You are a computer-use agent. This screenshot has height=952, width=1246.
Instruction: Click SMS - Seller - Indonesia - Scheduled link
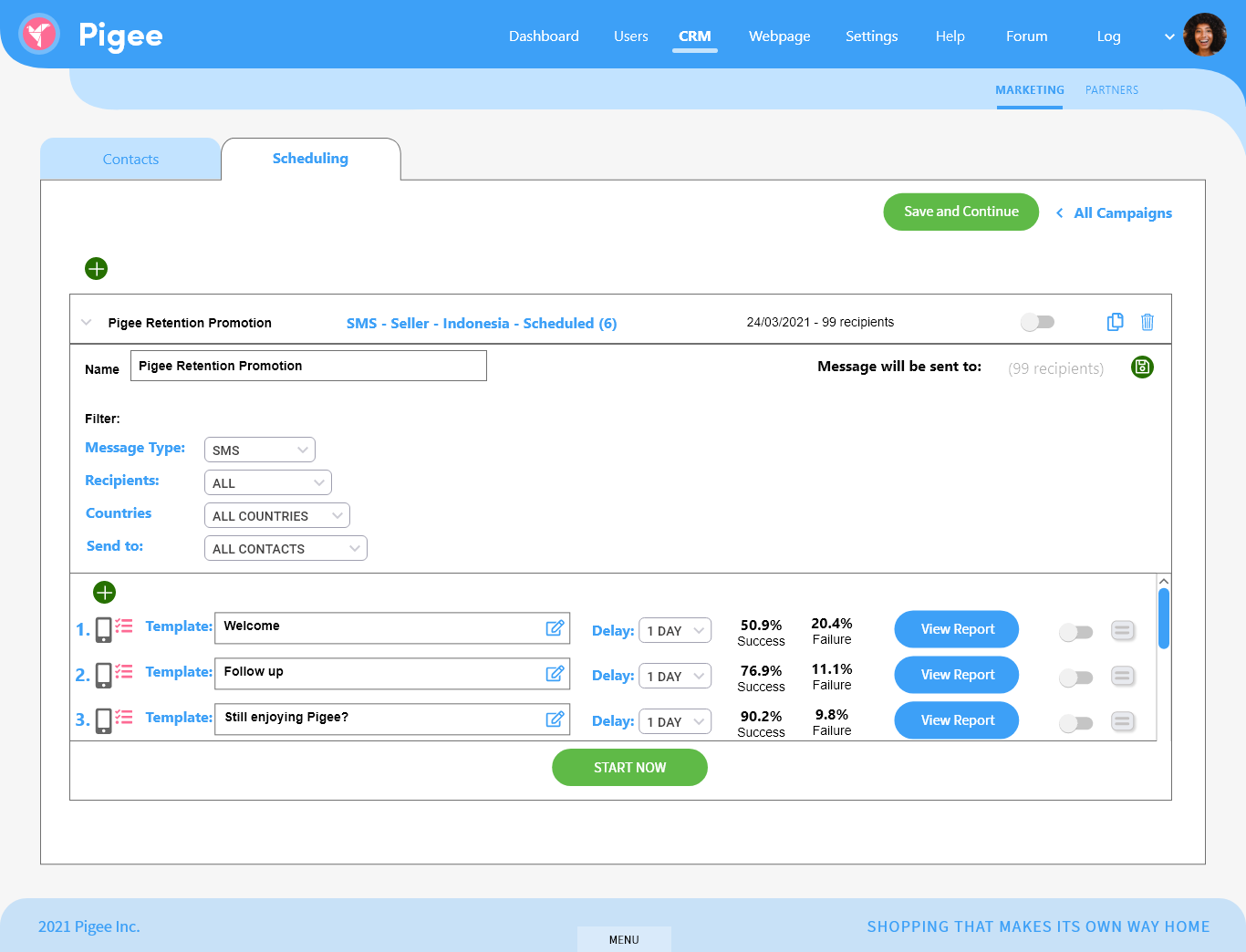tap(482, 323)
